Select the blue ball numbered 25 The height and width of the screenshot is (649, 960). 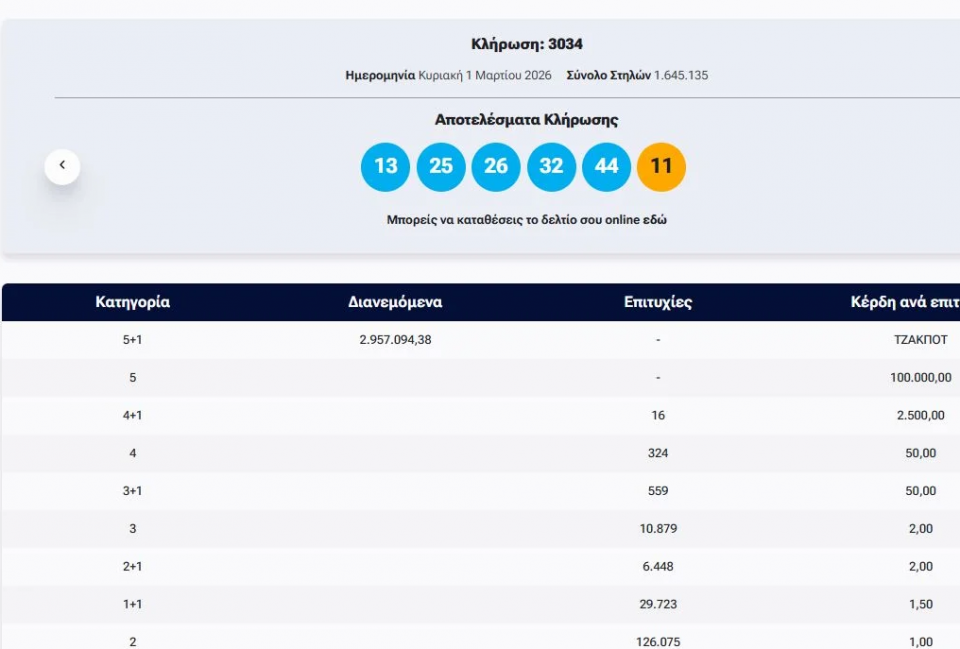(441, 167)
